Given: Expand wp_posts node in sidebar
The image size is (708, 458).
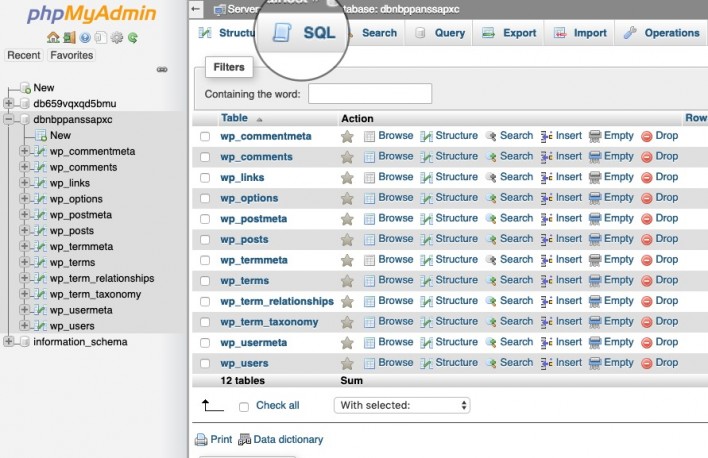Looking at the screenshot, I should (x=24, y=230).
